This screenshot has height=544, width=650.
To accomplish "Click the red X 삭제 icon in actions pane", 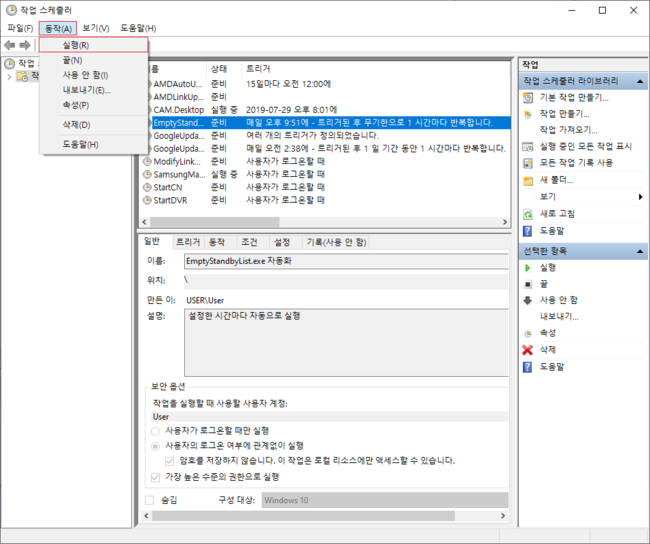I will (x=527, y=349).
